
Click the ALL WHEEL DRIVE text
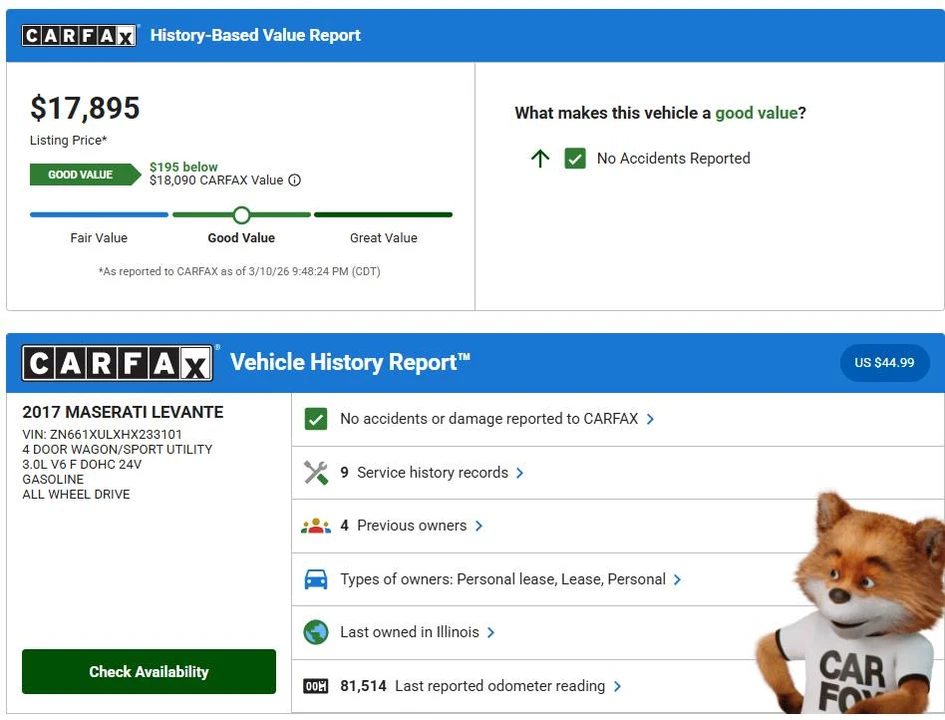[x=76, y=495]
